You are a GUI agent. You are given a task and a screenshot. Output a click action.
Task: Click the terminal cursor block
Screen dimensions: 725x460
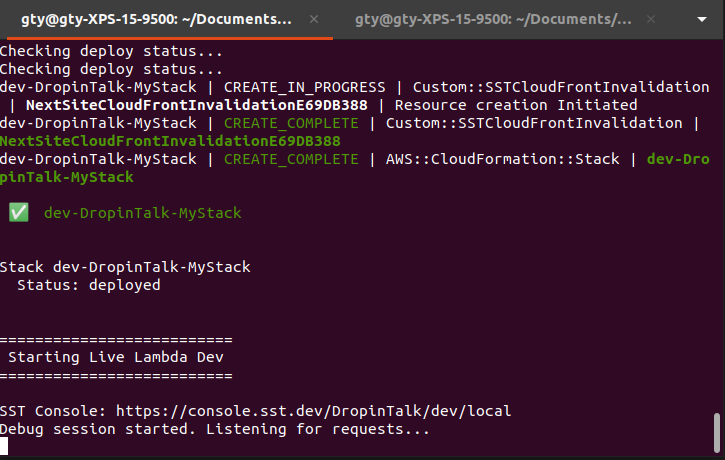(4, 447)
